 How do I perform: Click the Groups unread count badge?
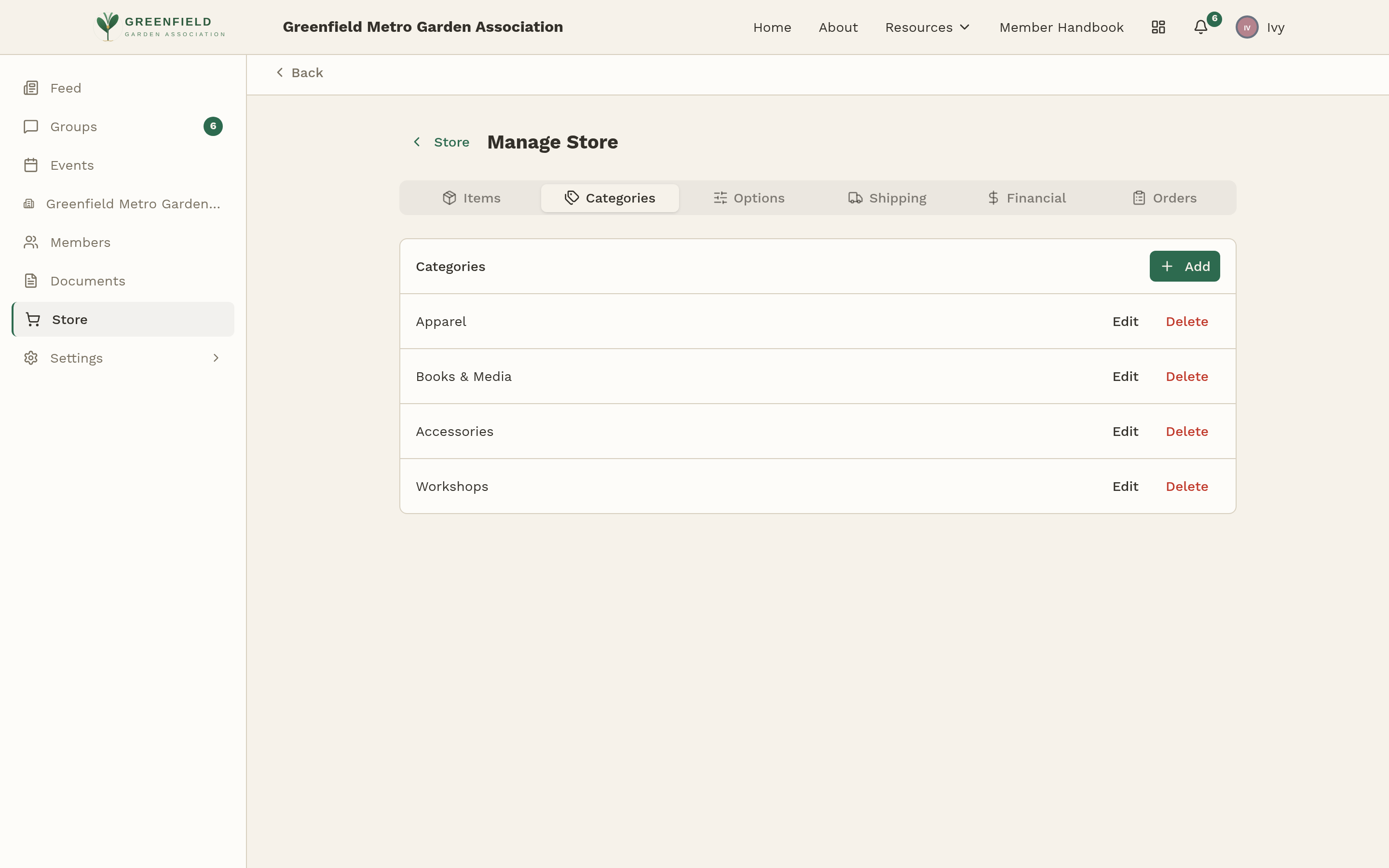click(x=212, y=126)
